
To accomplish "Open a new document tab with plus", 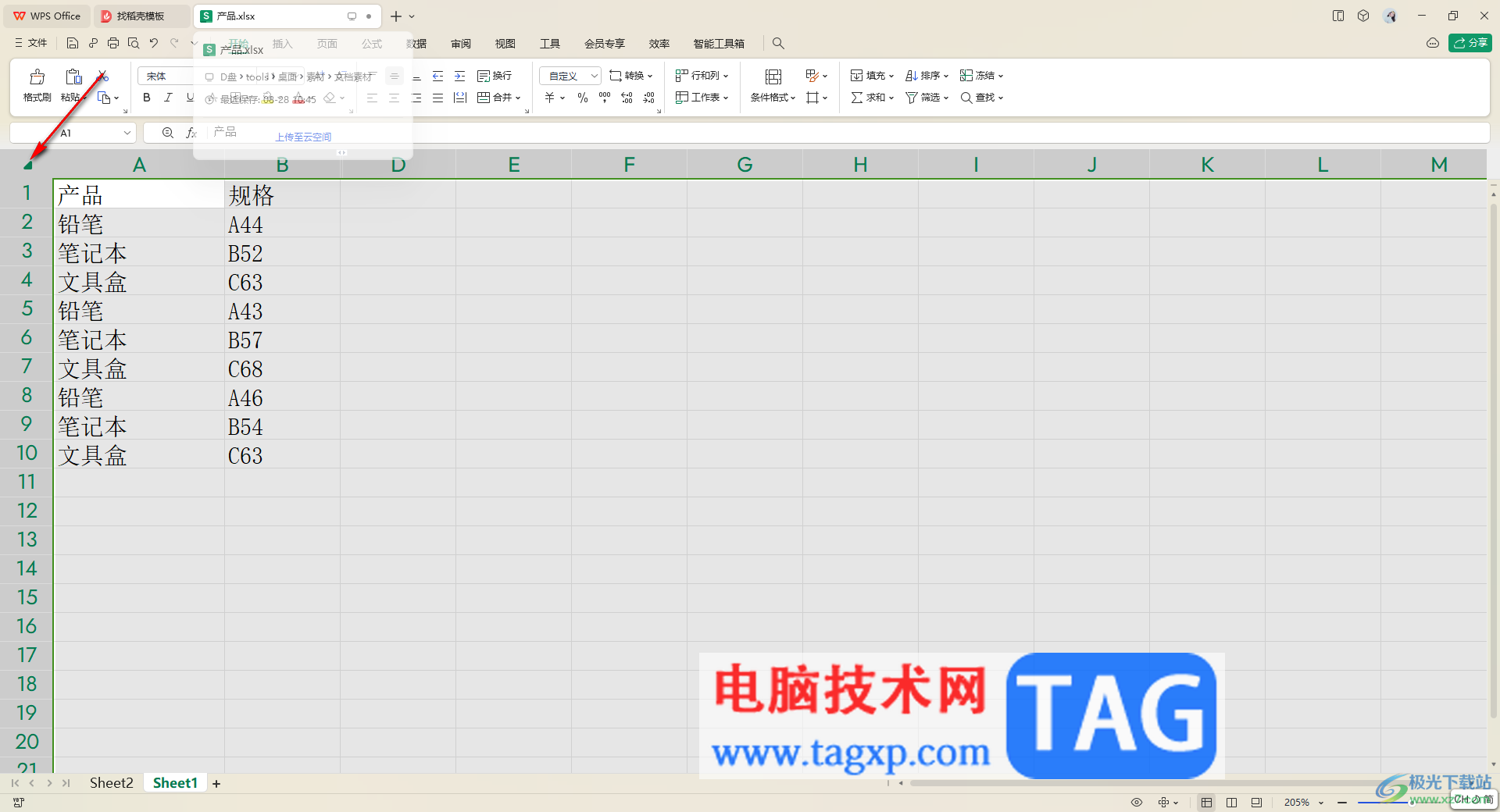I will point(396,16).
